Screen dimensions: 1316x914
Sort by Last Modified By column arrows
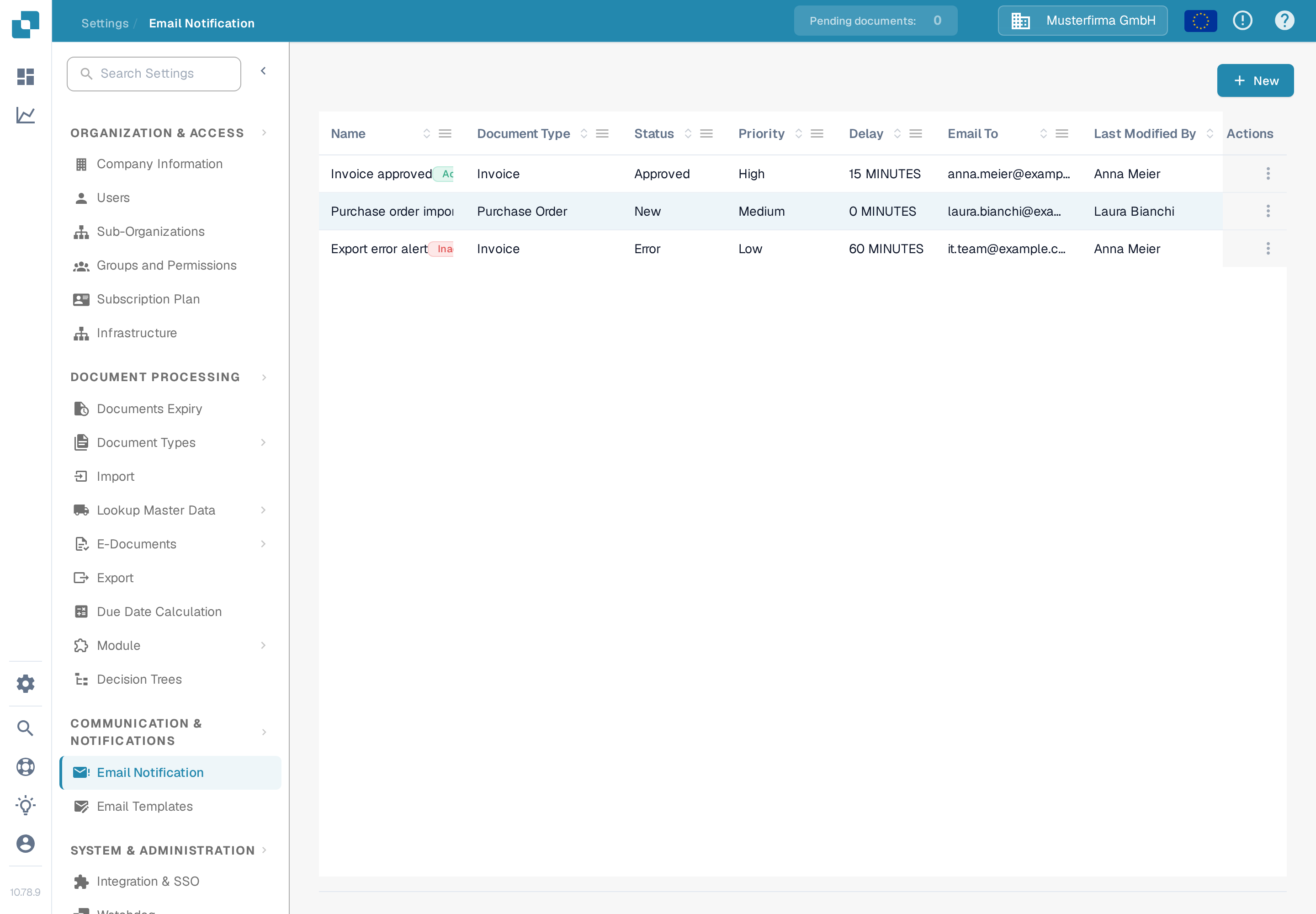(x=1210, y=133)
